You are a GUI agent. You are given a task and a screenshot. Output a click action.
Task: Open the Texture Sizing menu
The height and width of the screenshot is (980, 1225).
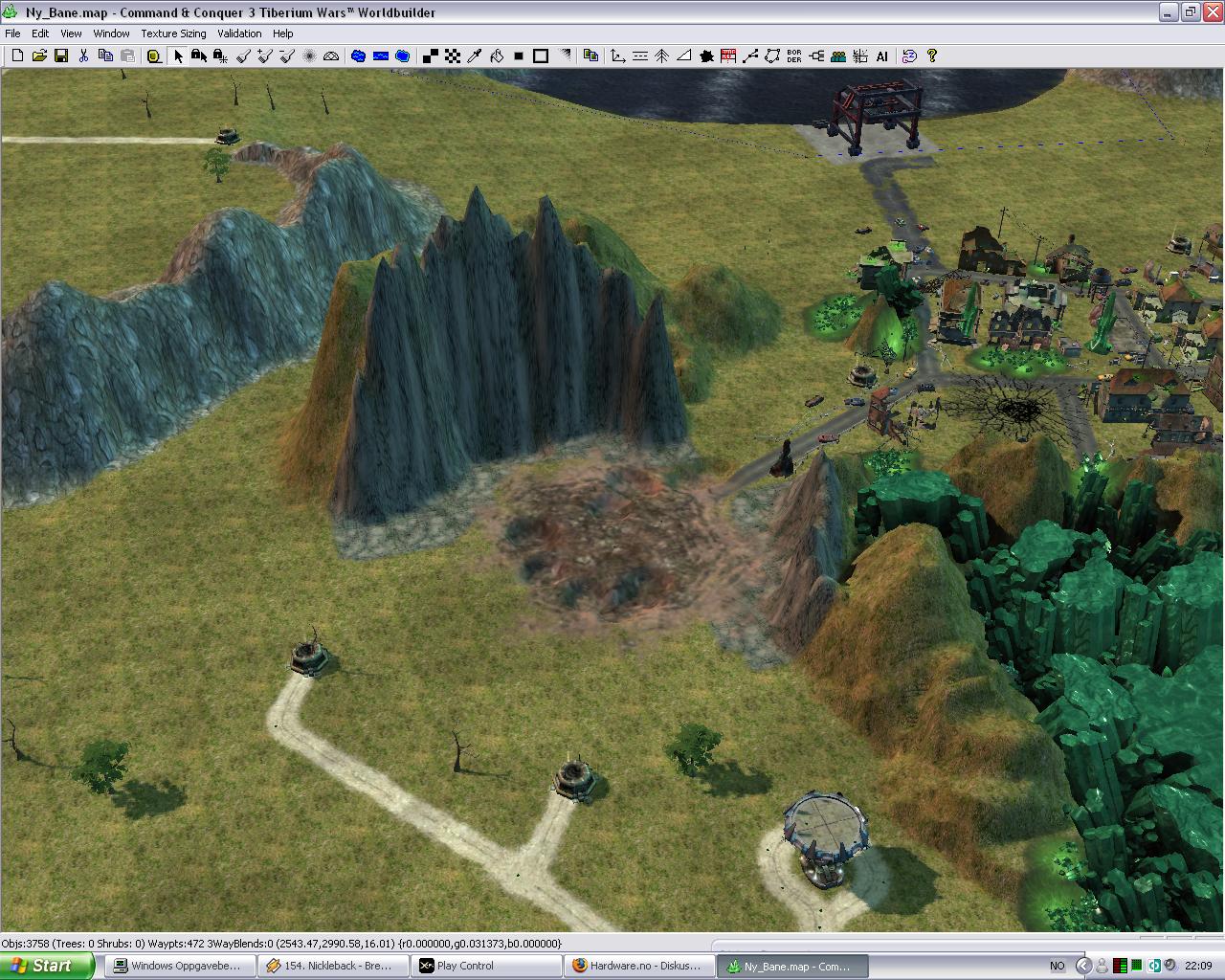point(173,33)
